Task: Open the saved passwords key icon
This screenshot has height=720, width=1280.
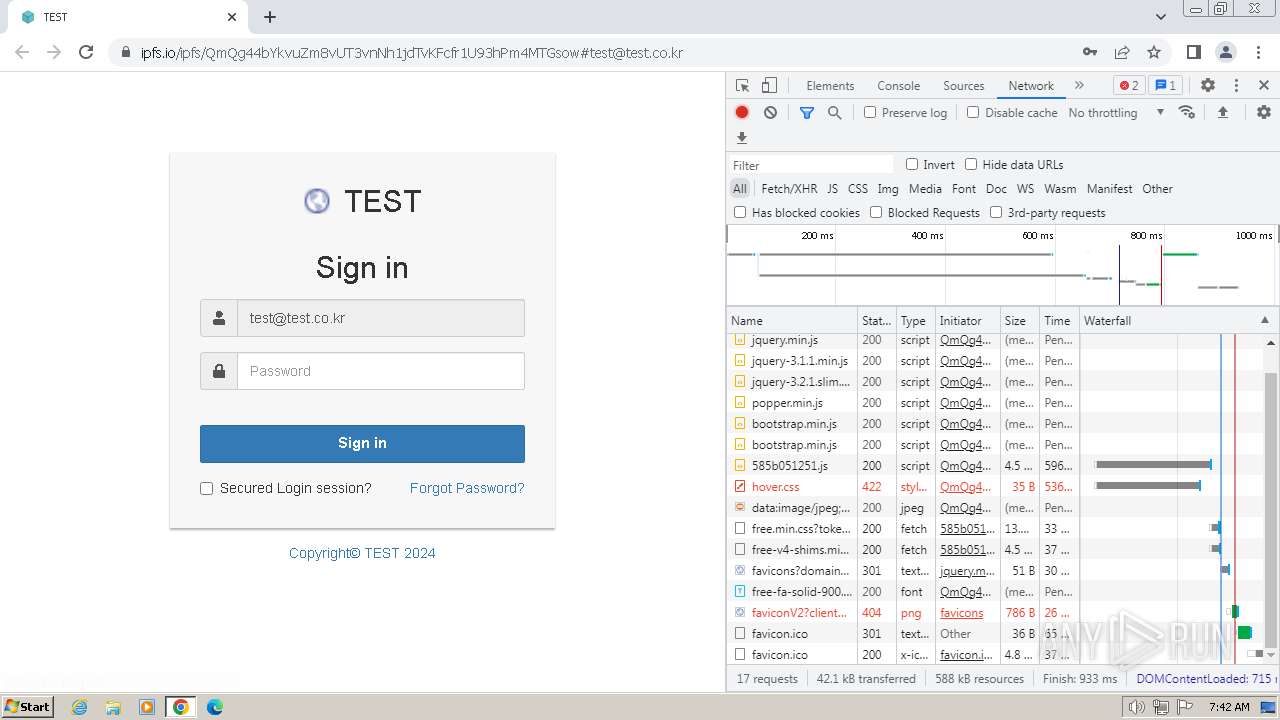Action: point(1090,52)
